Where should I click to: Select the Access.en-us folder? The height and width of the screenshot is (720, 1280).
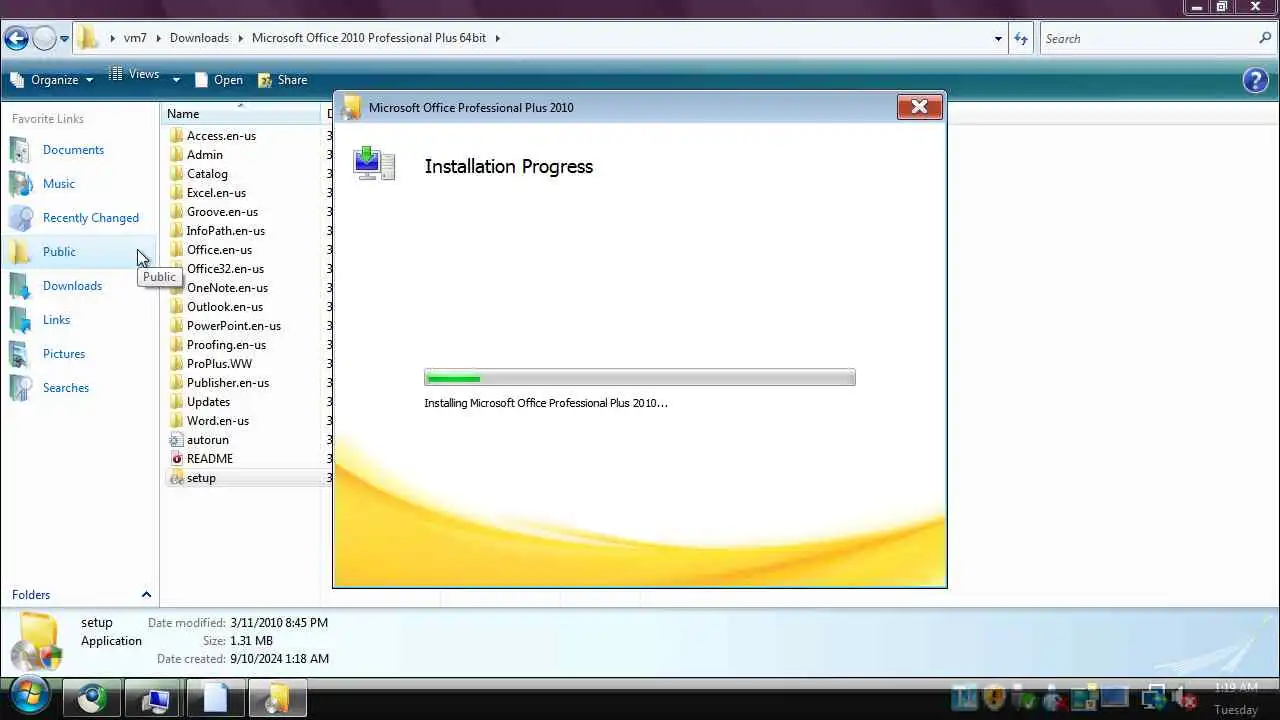pyautogui.click(x=221, y=136)
